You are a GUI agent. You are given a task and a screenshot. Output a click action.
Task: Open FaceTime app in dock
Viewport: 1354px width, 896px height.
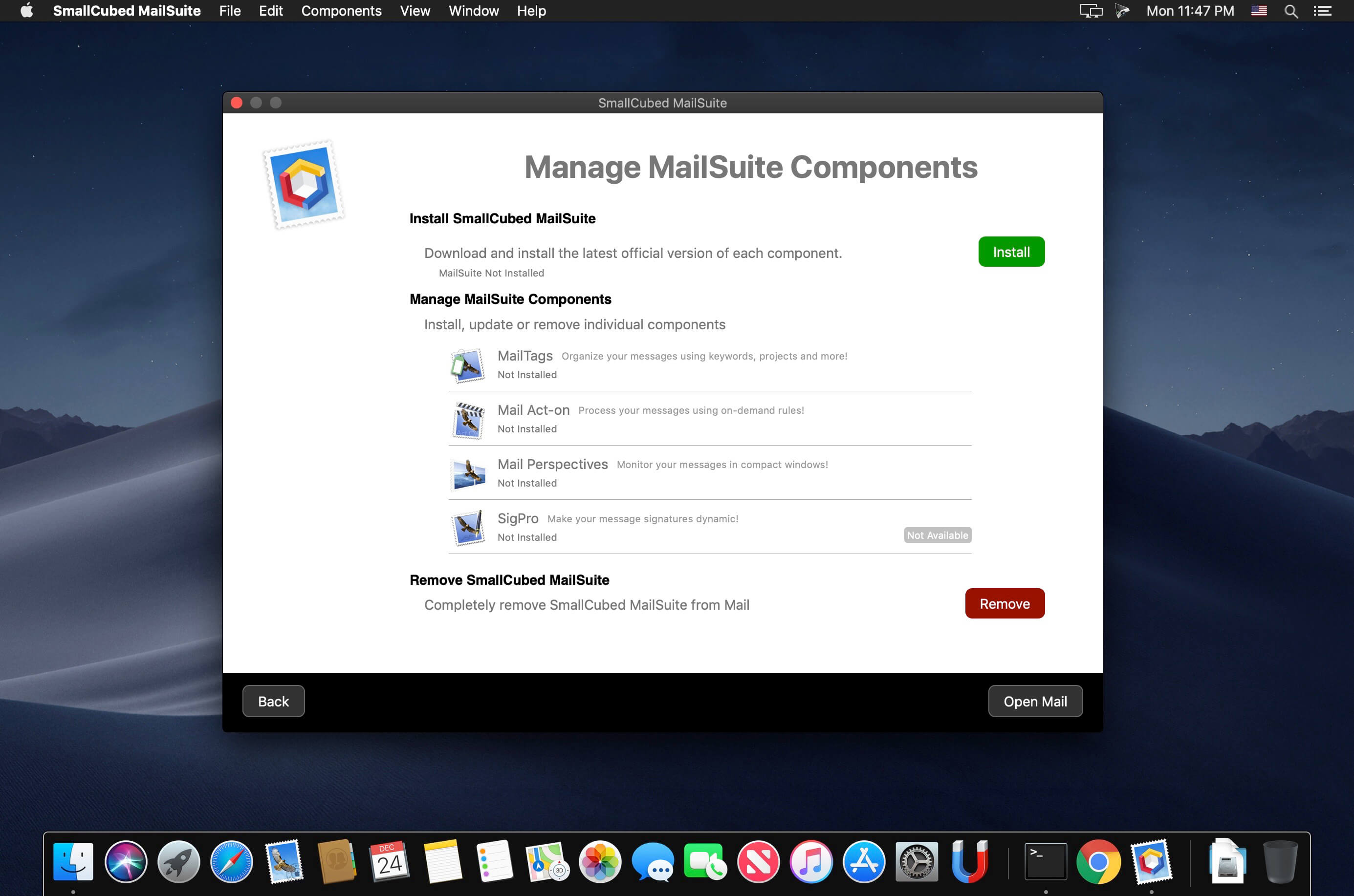coord(705,862)
